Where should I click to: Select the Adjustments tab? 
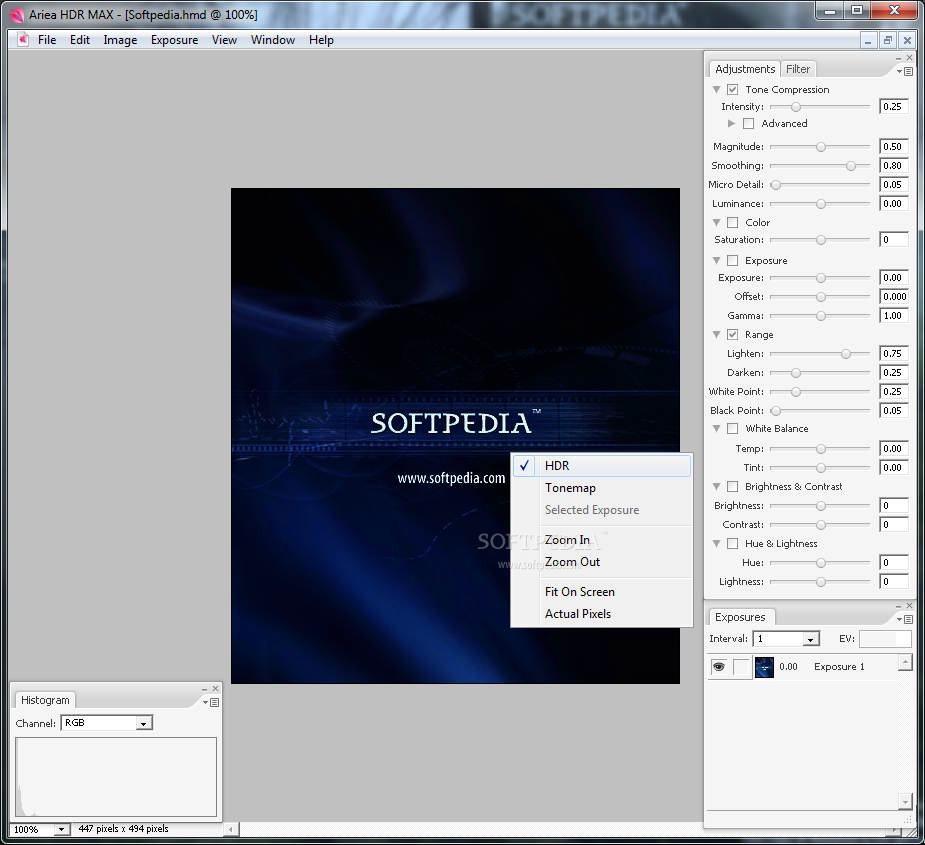[x=744, y=69]
